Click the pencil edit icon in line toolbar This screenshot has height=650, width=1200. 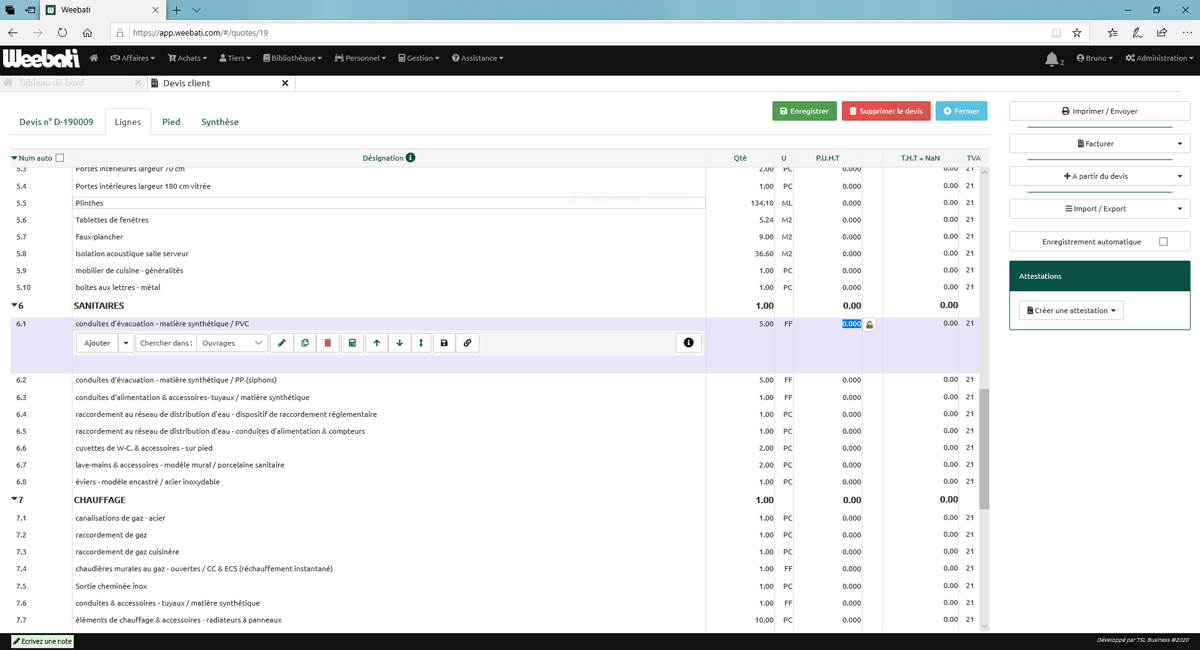282,343
